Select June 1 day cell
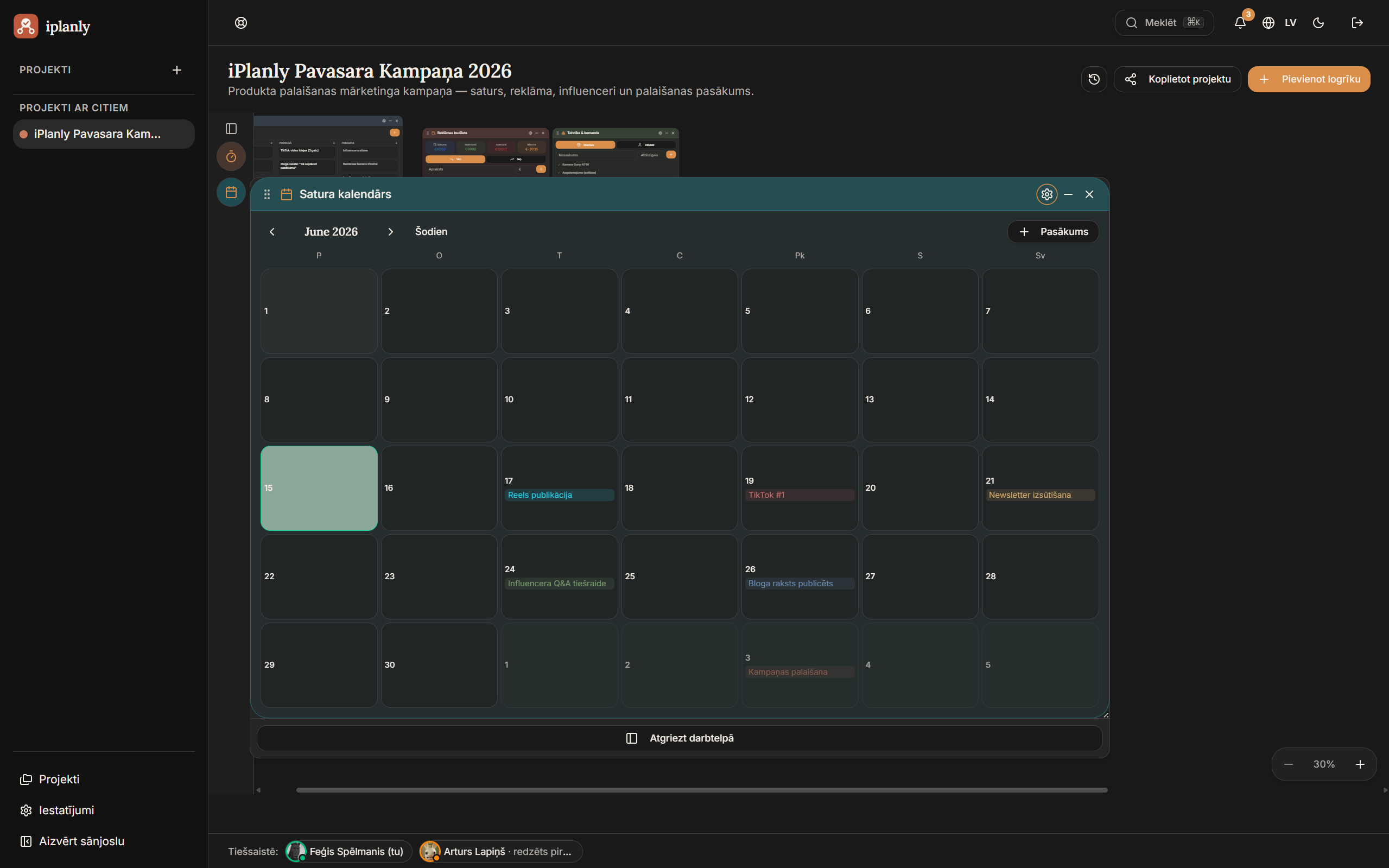This screenshot has width=1389, height=868. (x=319, y=311)
